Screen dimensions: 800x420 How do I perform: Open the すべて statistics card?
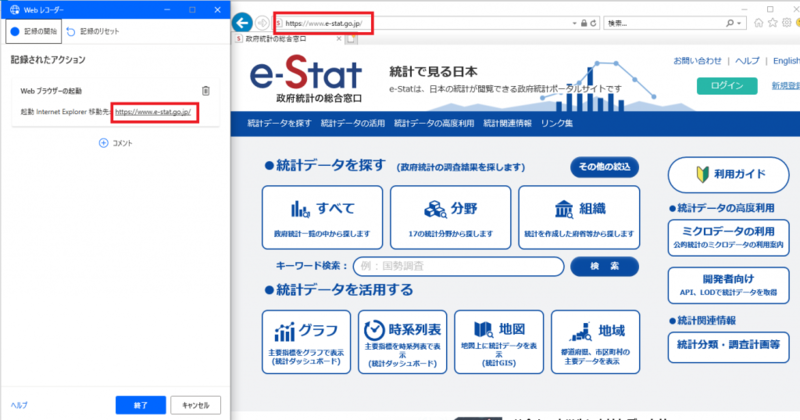pos(322,217)
